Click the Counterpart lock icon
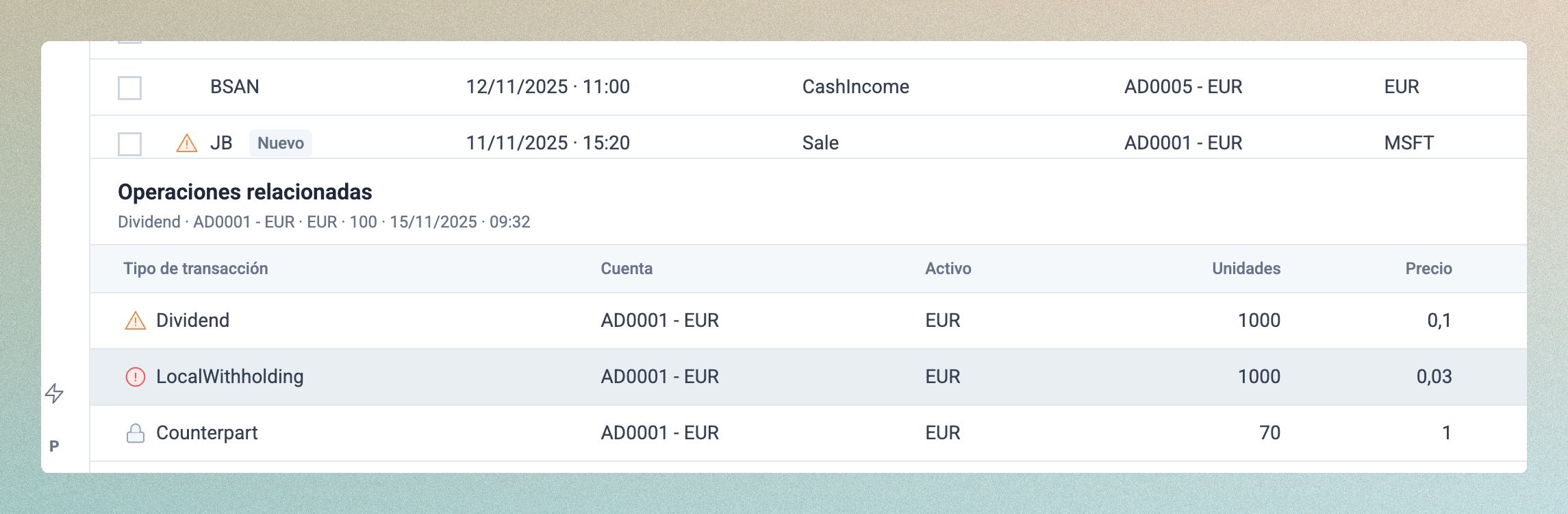The height and width of the screenshot is (514, 1568). (x=136, y=433)
